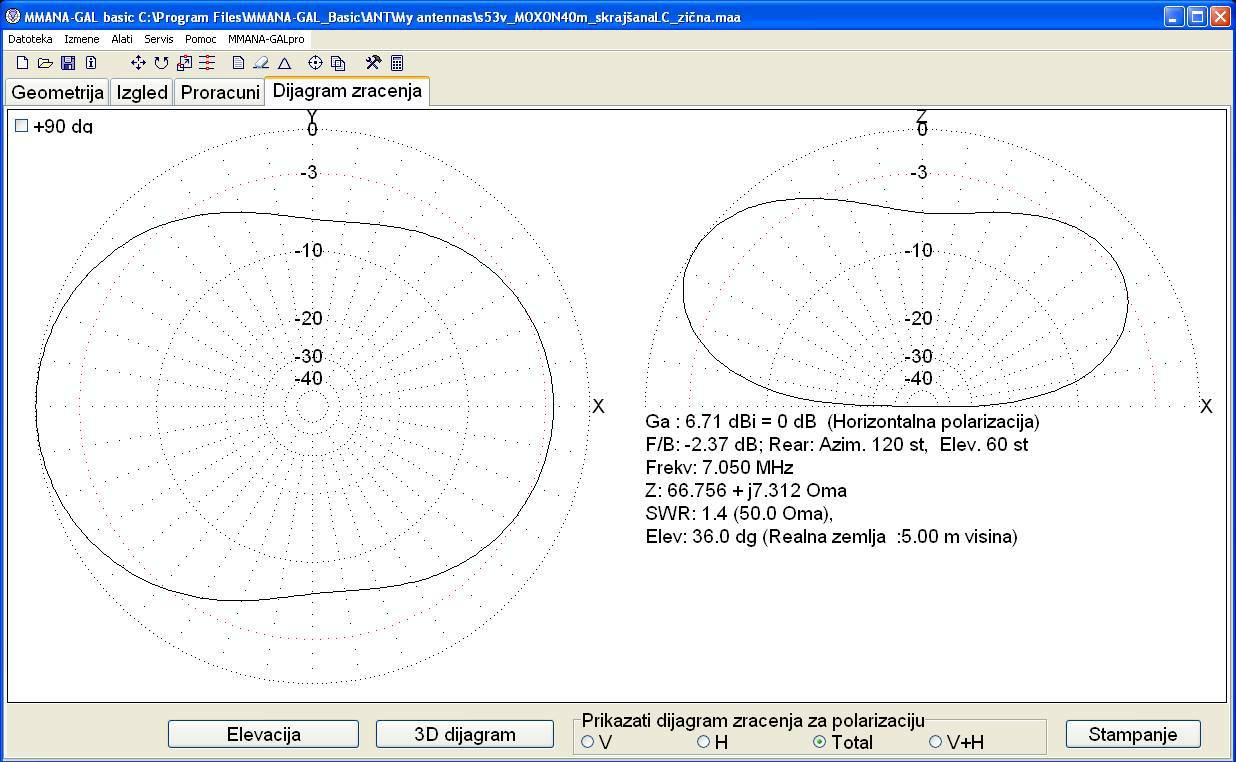Open the calculator toolbar icon
Image resolution: width=1236 pixels, height=762 pixels.
point(397,63)
